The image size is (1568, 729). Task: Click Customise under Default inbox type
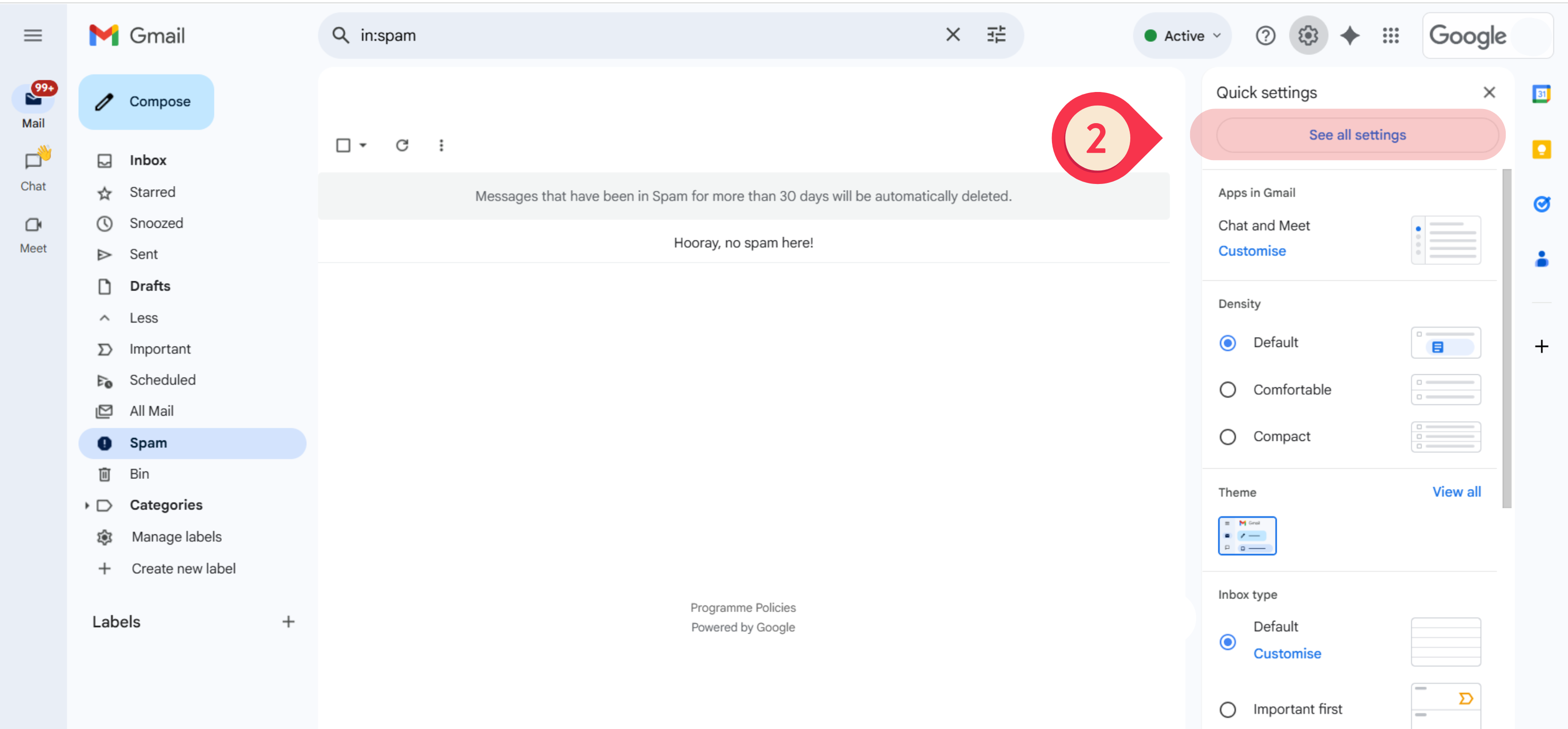pyautogui.click(x=1287, y=654)
